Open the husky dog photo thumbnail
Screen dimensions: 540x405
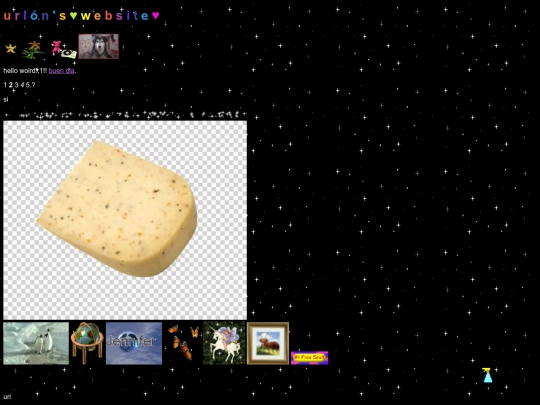coord(98,46)
